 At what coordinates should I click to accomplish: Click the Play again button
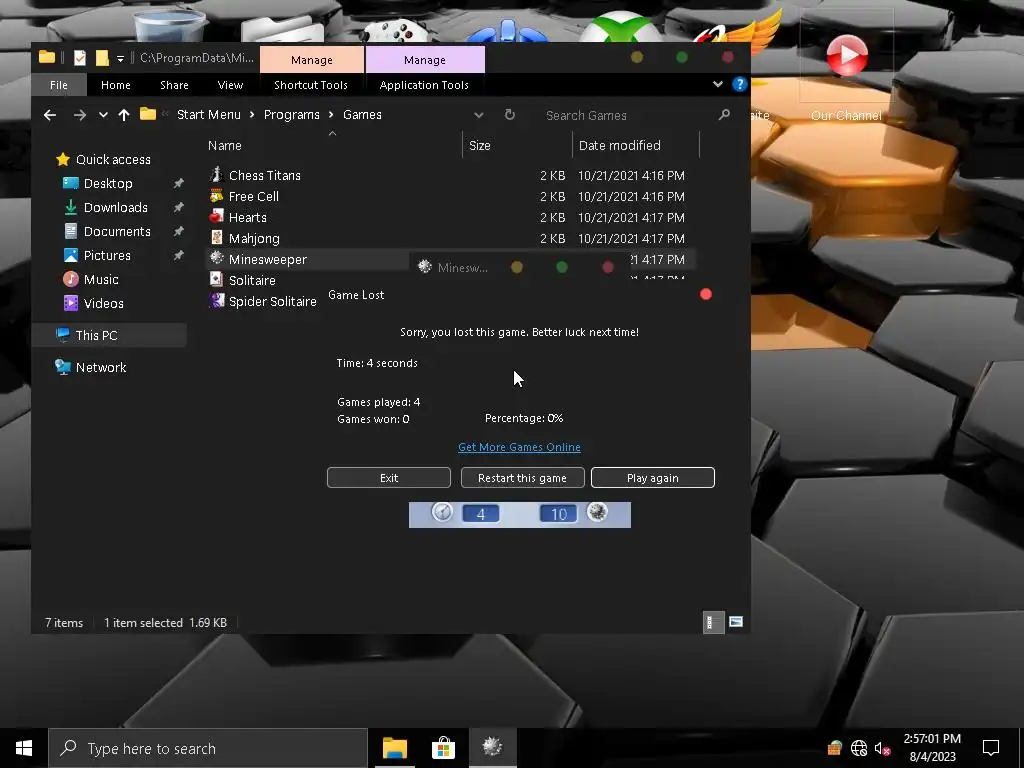(x=652, y=477)
